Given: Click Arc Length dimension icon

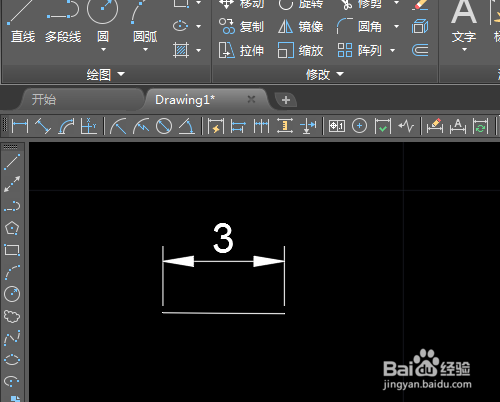Looking at the screenshot, I should [x=66, y=127].
